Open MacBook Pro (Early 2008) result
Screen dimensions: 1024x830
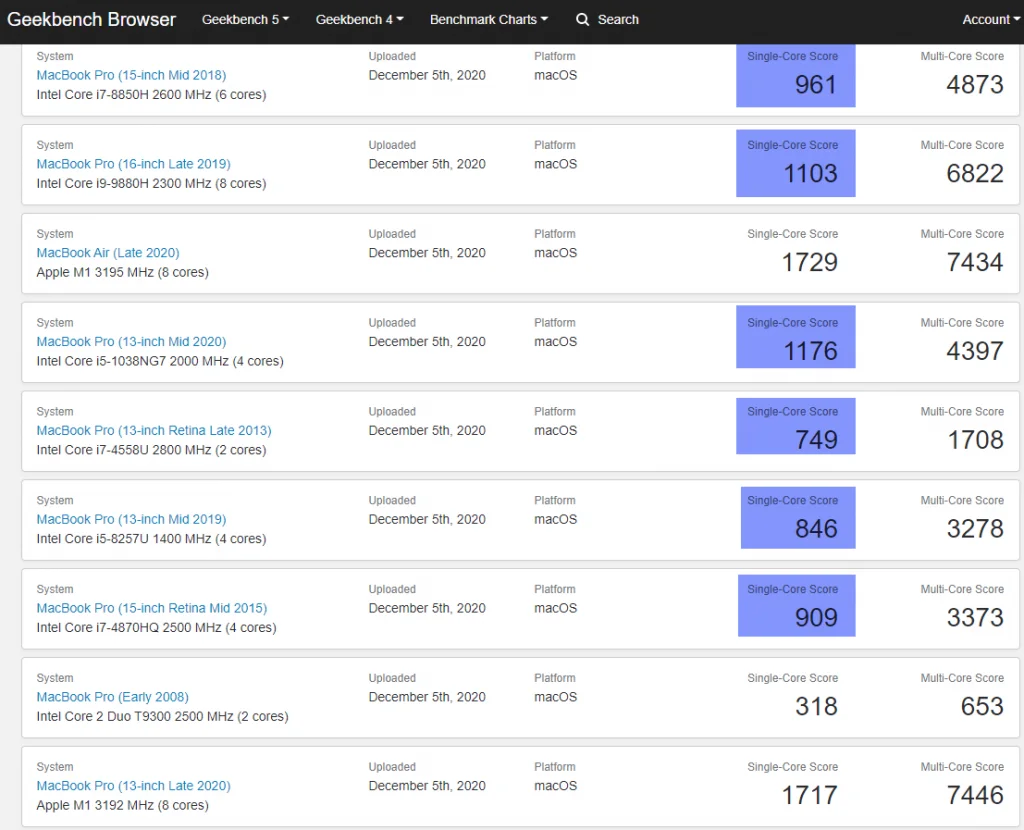point(112,697)
